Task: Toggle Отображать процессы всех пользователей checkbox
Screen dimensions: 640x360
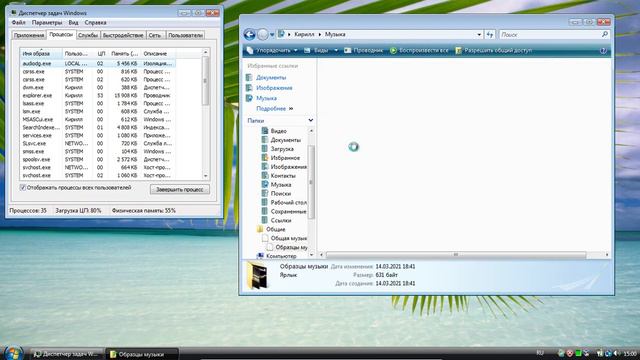Action: click(x=23, y=188)
